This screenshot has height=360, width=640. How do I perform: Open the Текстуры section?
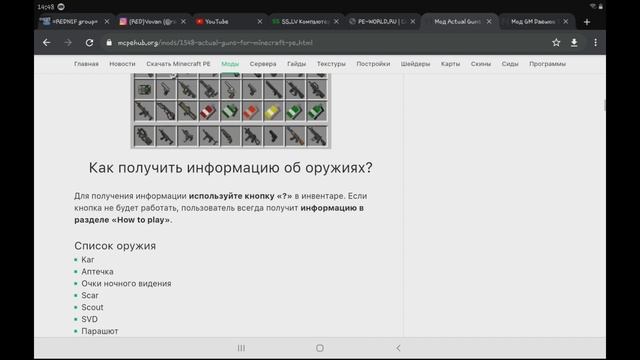(x=331, y=64)
